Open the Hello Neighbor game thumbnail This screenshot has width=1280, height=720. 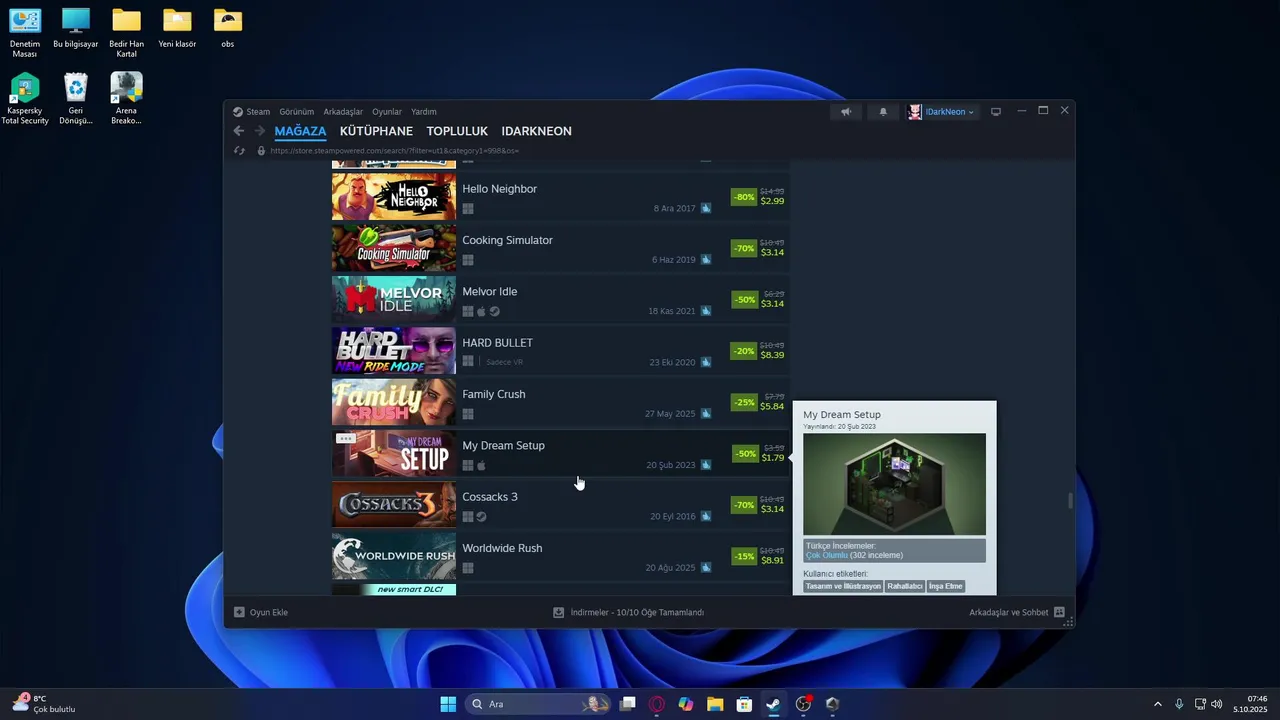click(394, 197)
